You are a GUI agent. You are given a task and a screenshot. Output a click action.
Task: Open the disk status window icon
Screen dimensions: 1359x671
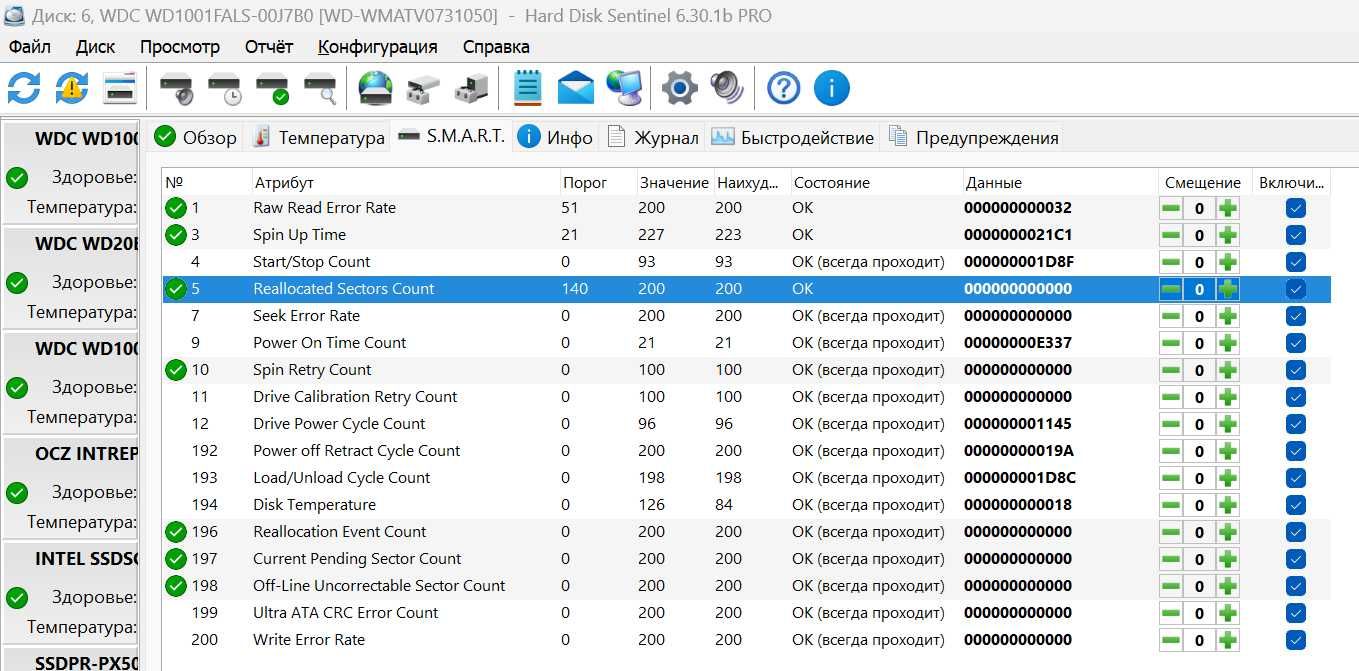(x=120, y=88)
